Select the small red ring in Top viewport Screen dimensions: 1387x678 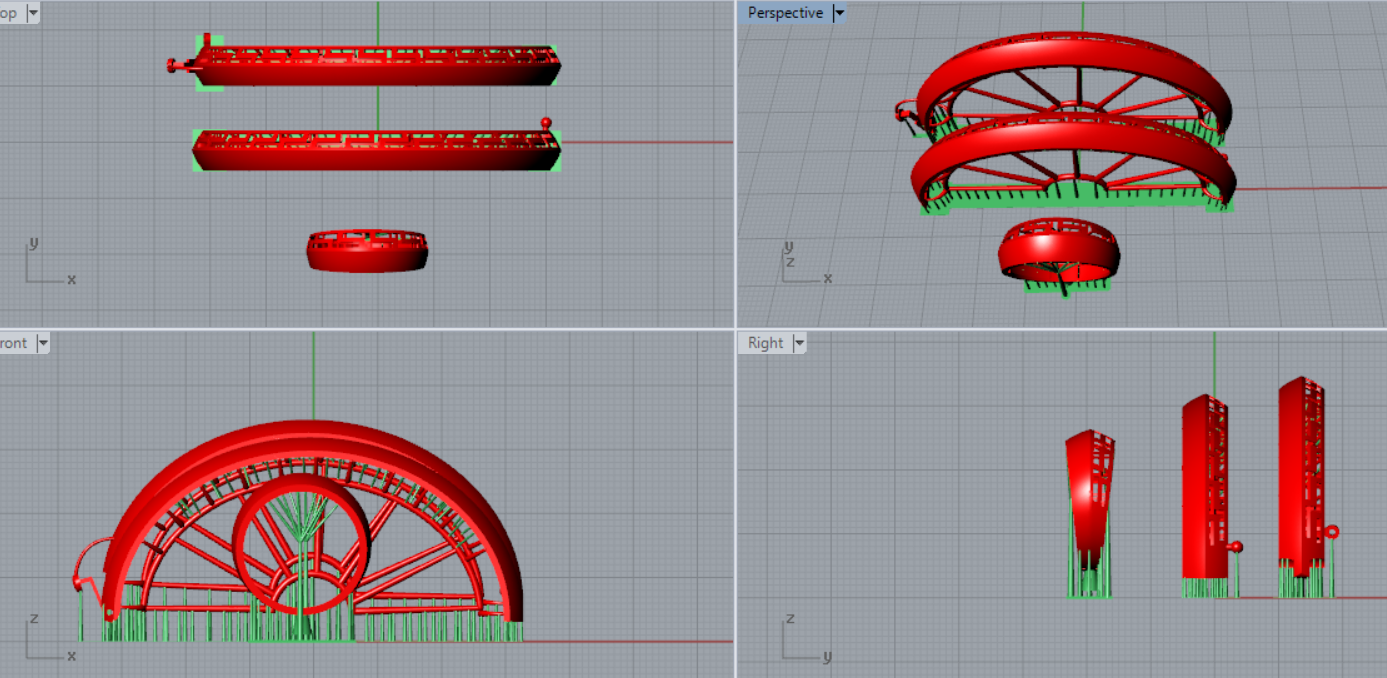click(367, 258)
